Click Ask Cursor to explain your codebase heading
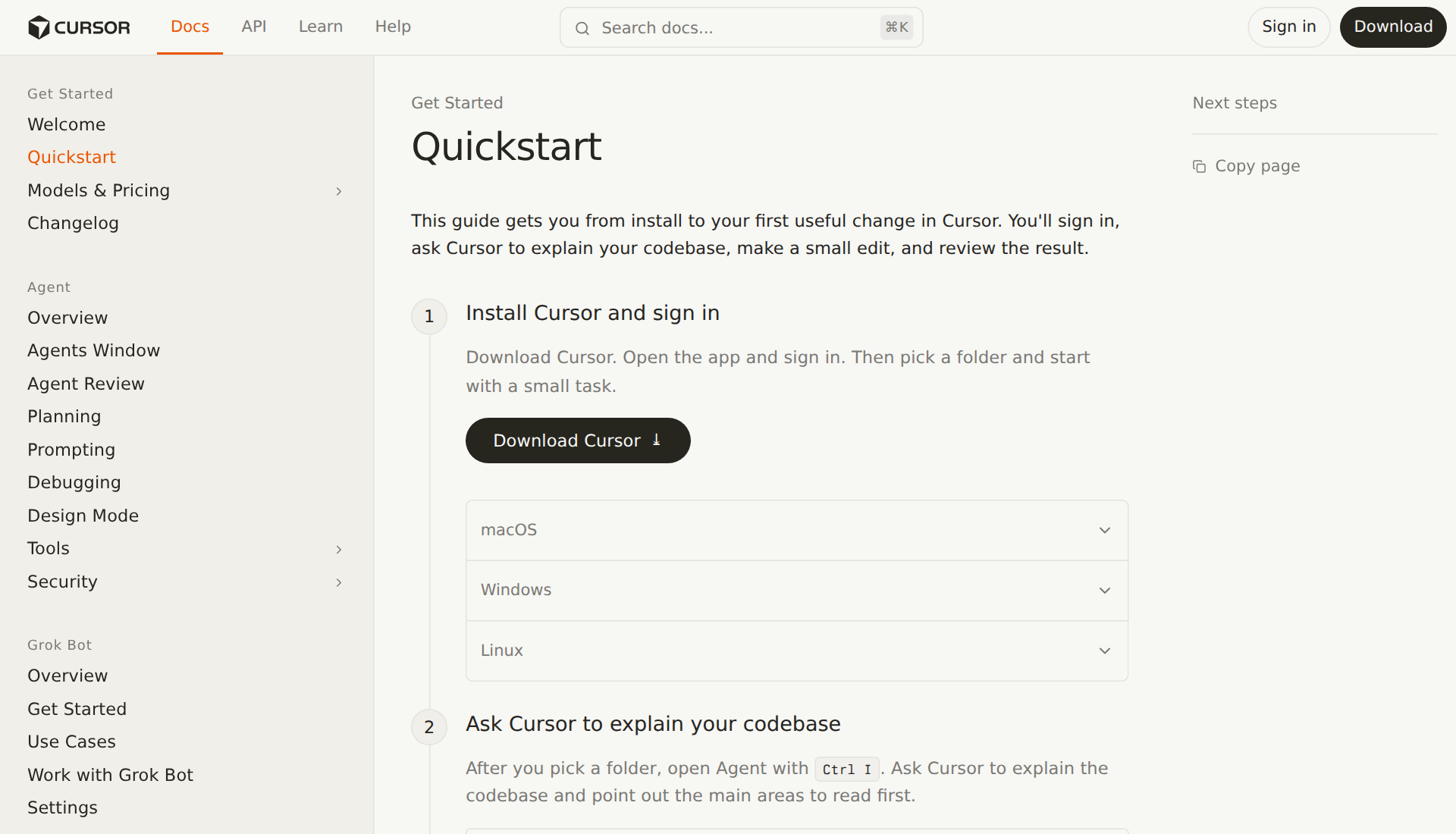 [x=653, y=724]
